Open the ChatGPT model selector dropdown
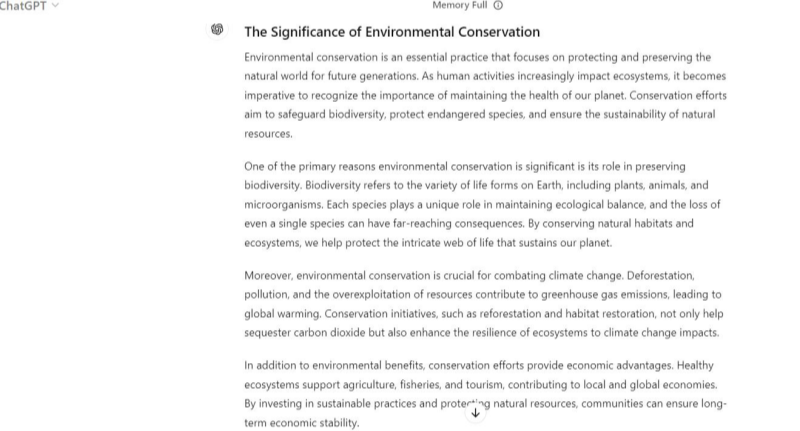 (x=30, y=6)
